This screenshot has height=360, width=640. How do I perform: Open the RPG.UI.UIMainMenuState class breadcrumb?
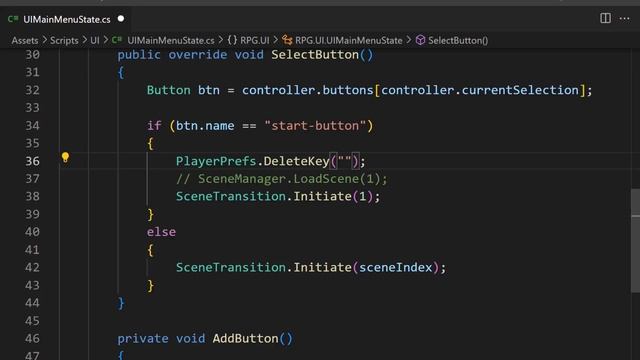(349, 40)
